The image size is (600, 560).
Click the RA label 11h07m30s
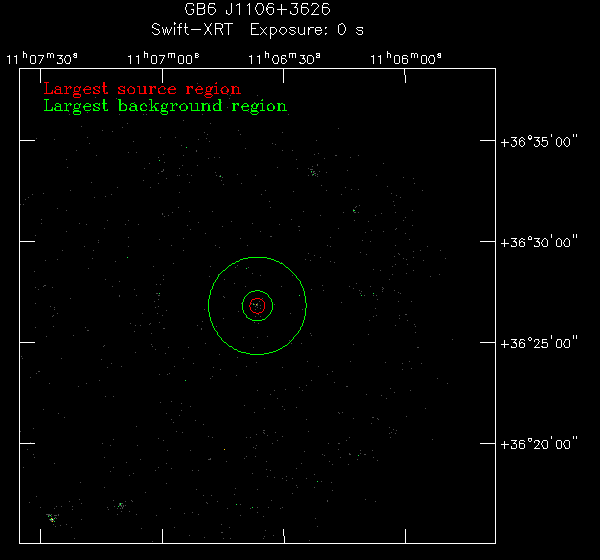[42, 59]
